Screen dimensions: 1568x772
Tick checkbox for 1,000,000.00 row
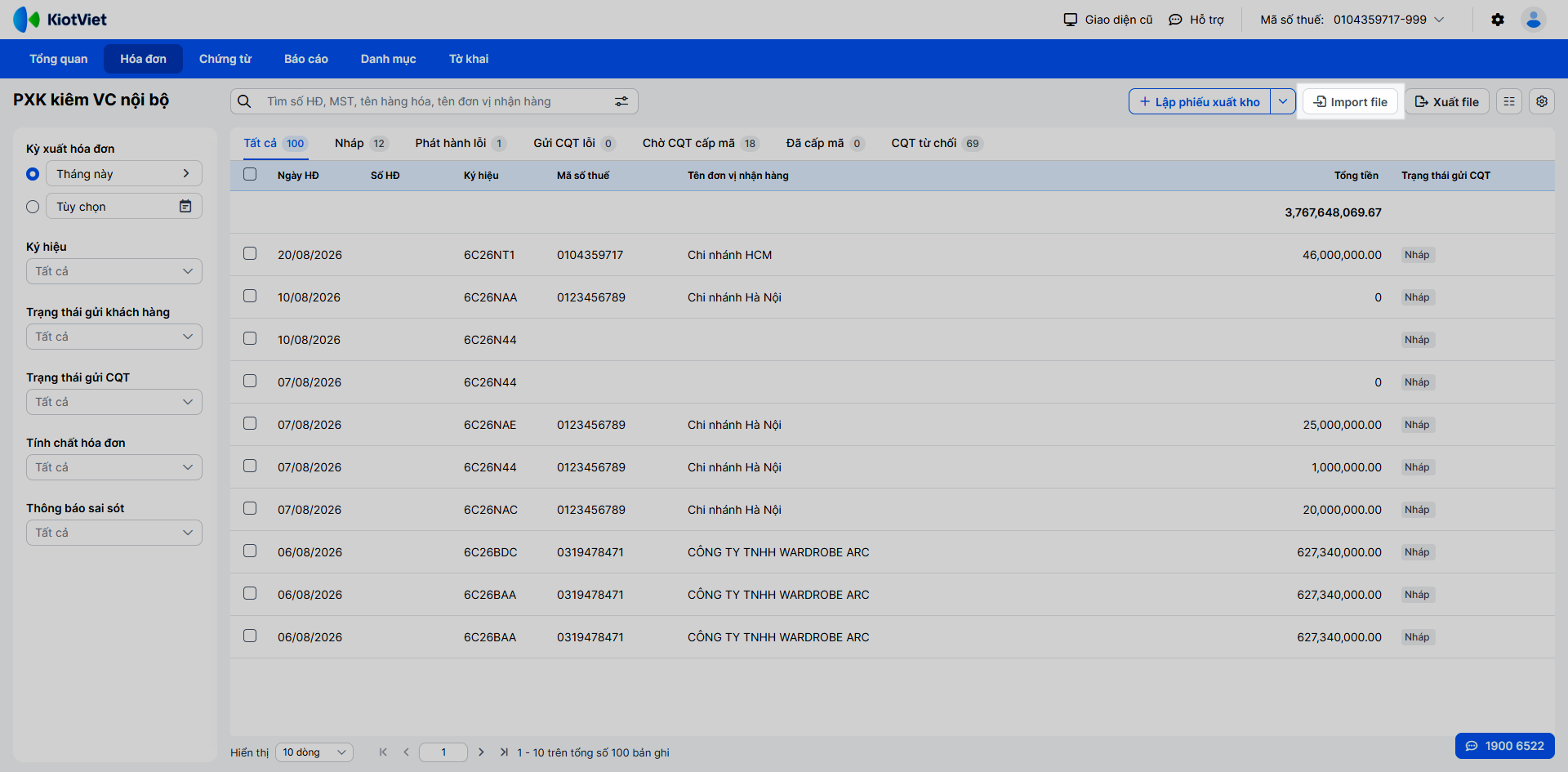250,466
